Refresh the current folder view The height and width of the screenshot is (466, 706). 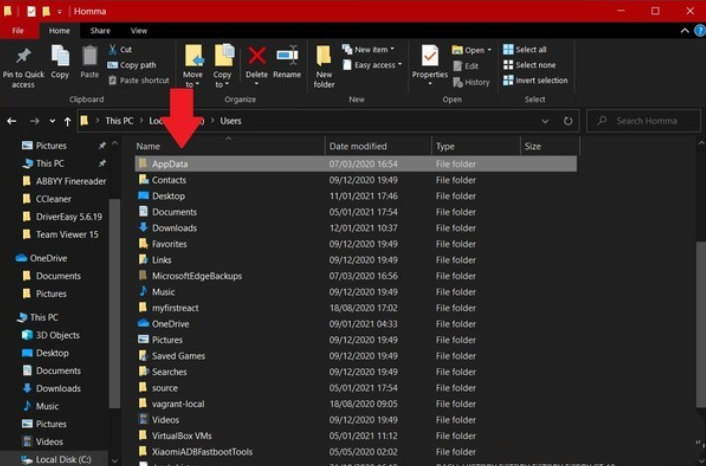[x=568, y=121]
